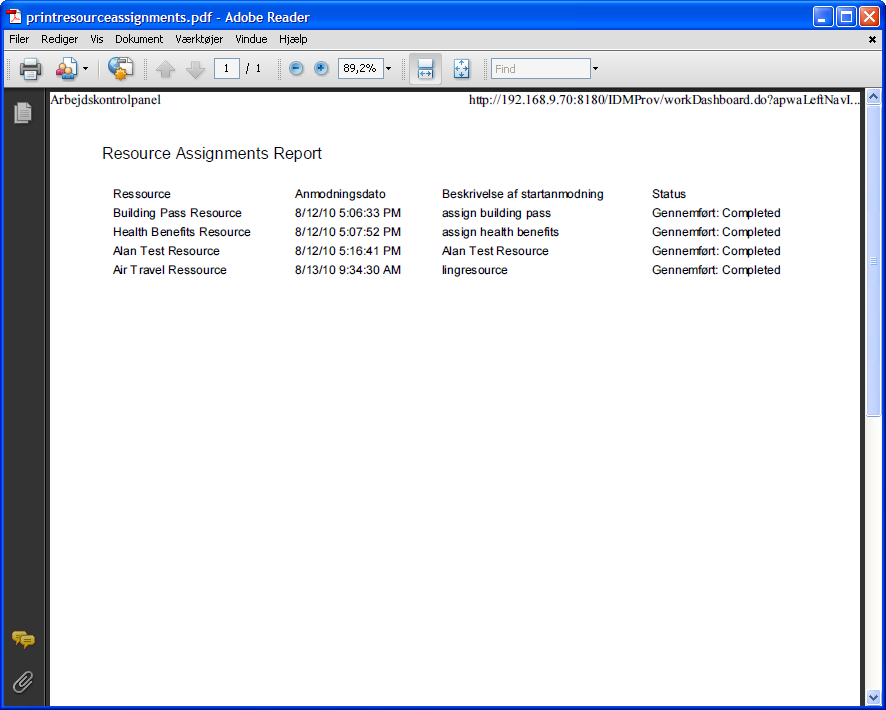Screen dimensions: 886x710
Task: Open the Rediger menu
Action: pyautogui.click(x=59, y=39)
